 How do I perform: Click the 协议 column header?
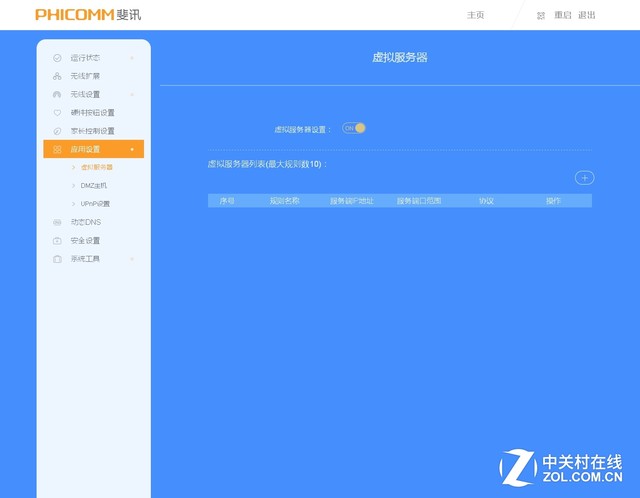487,201
